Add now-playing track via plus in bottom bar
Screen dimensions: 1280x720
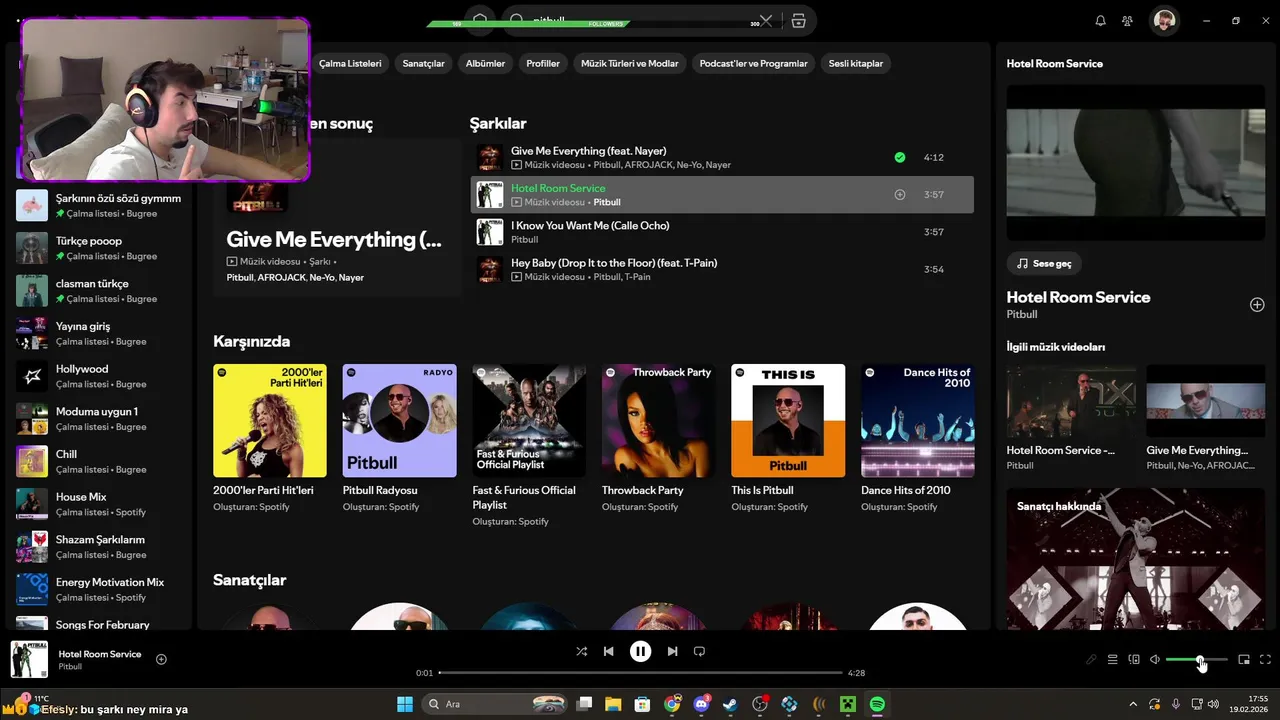point(161,659)
